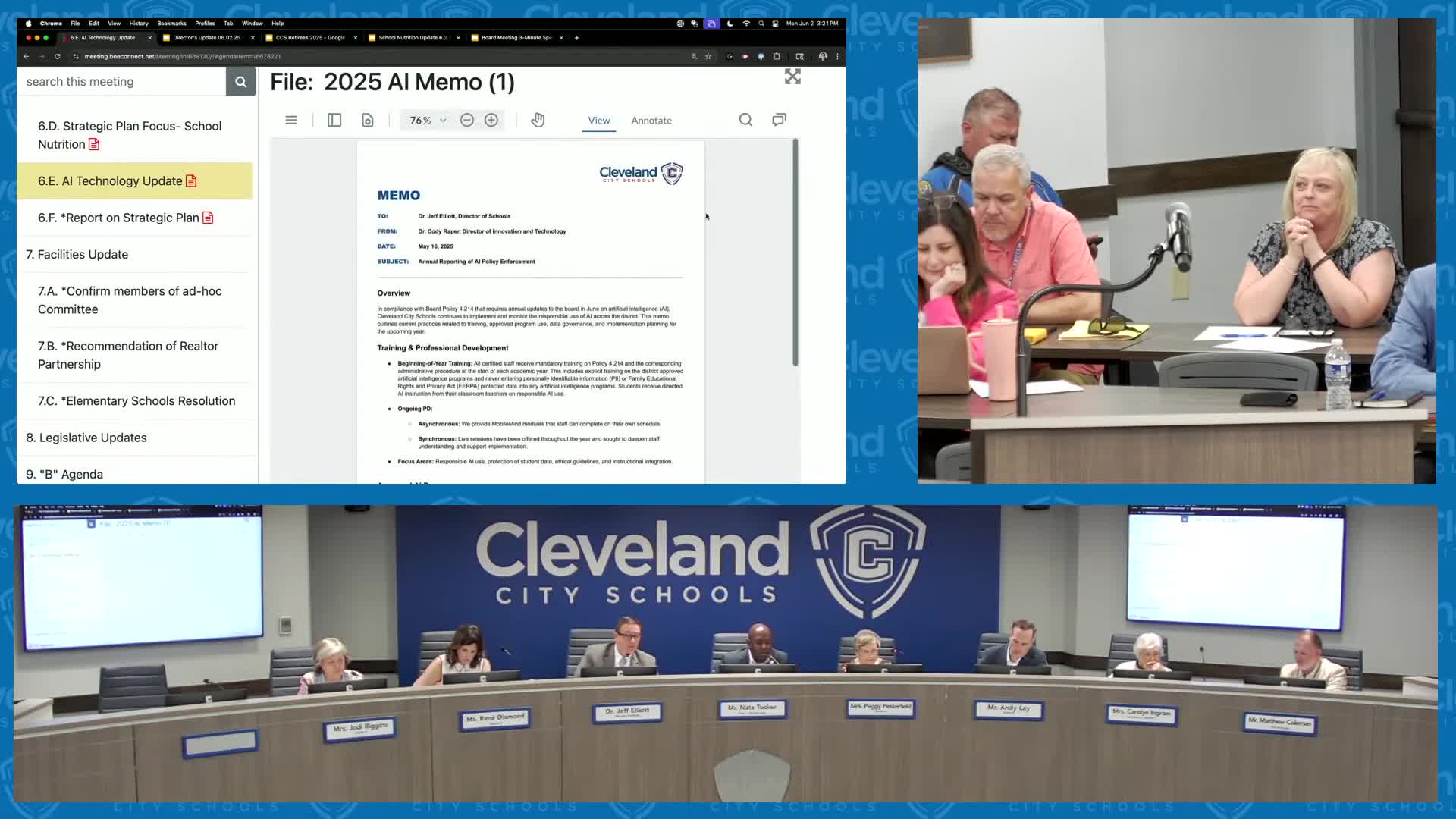1456x819 pixels.
Task: Click the Cleveland City Schools logo in memo
Action: point(642,174)
